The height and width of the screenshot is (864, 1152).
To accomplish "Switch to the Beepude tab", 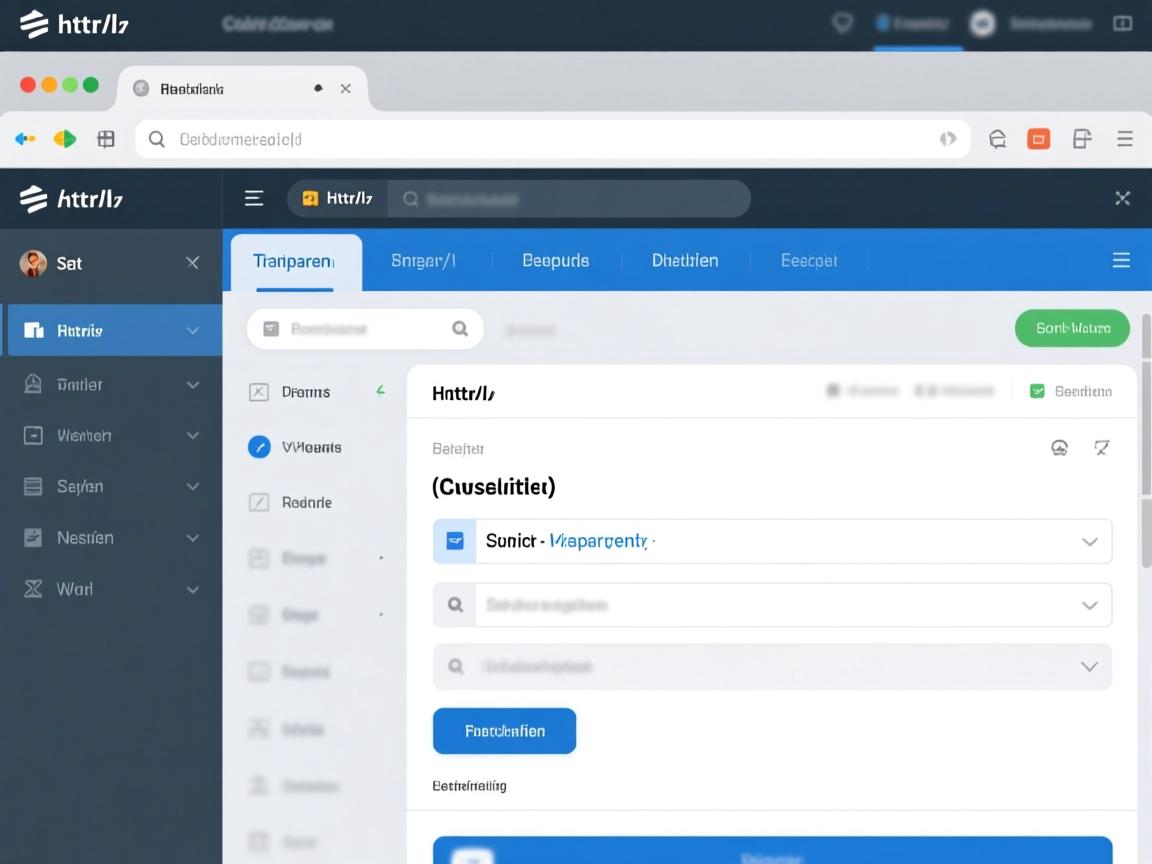I will (x=555, y=260).
